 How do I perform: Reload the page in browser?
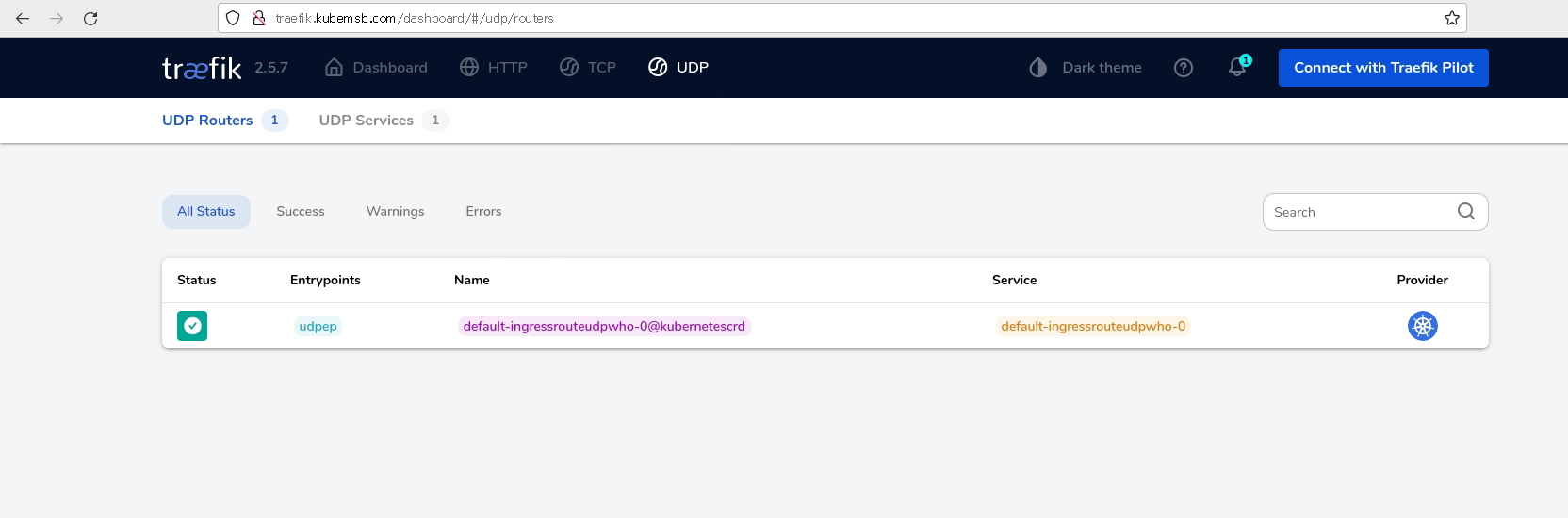coord(90,18)
